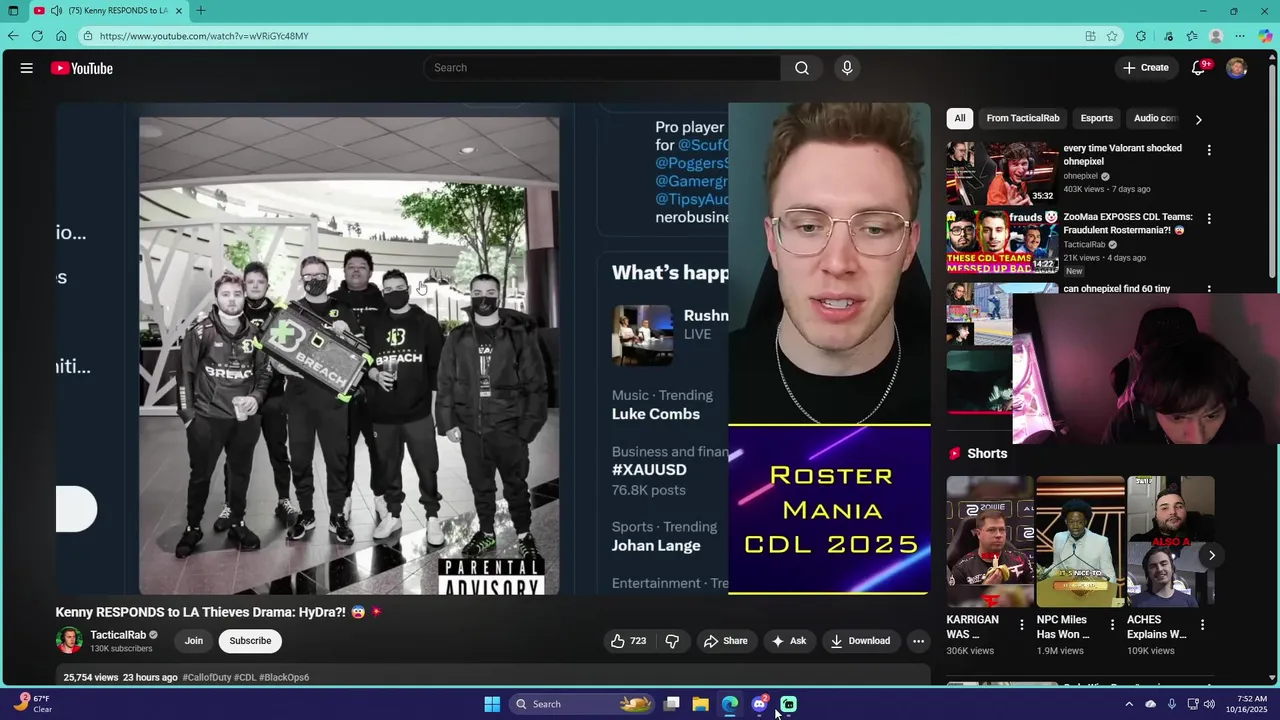This screenshot has width=1280, height=720.
Task: Click the '25,754 views' text
Action: tap(91, 677)
